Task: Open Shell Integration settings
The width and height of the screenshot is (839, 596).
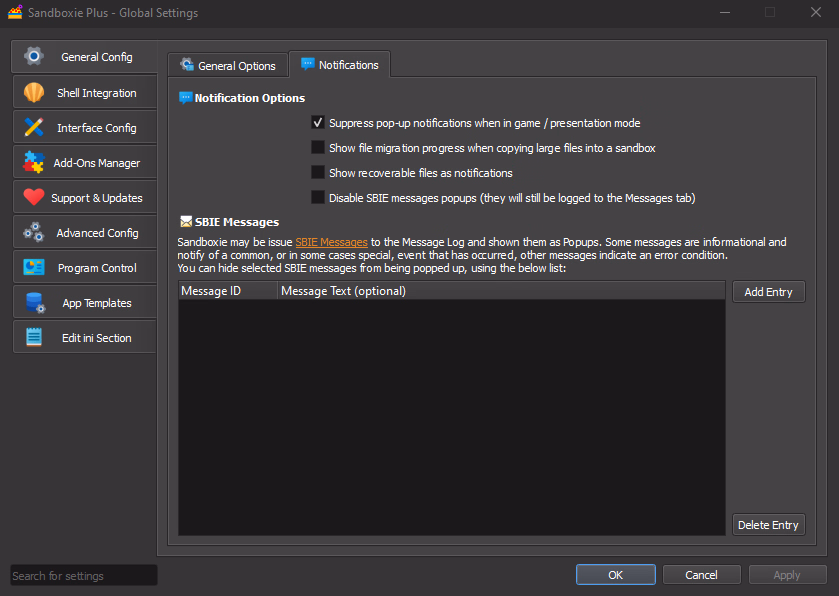Action: coord(85,93)
